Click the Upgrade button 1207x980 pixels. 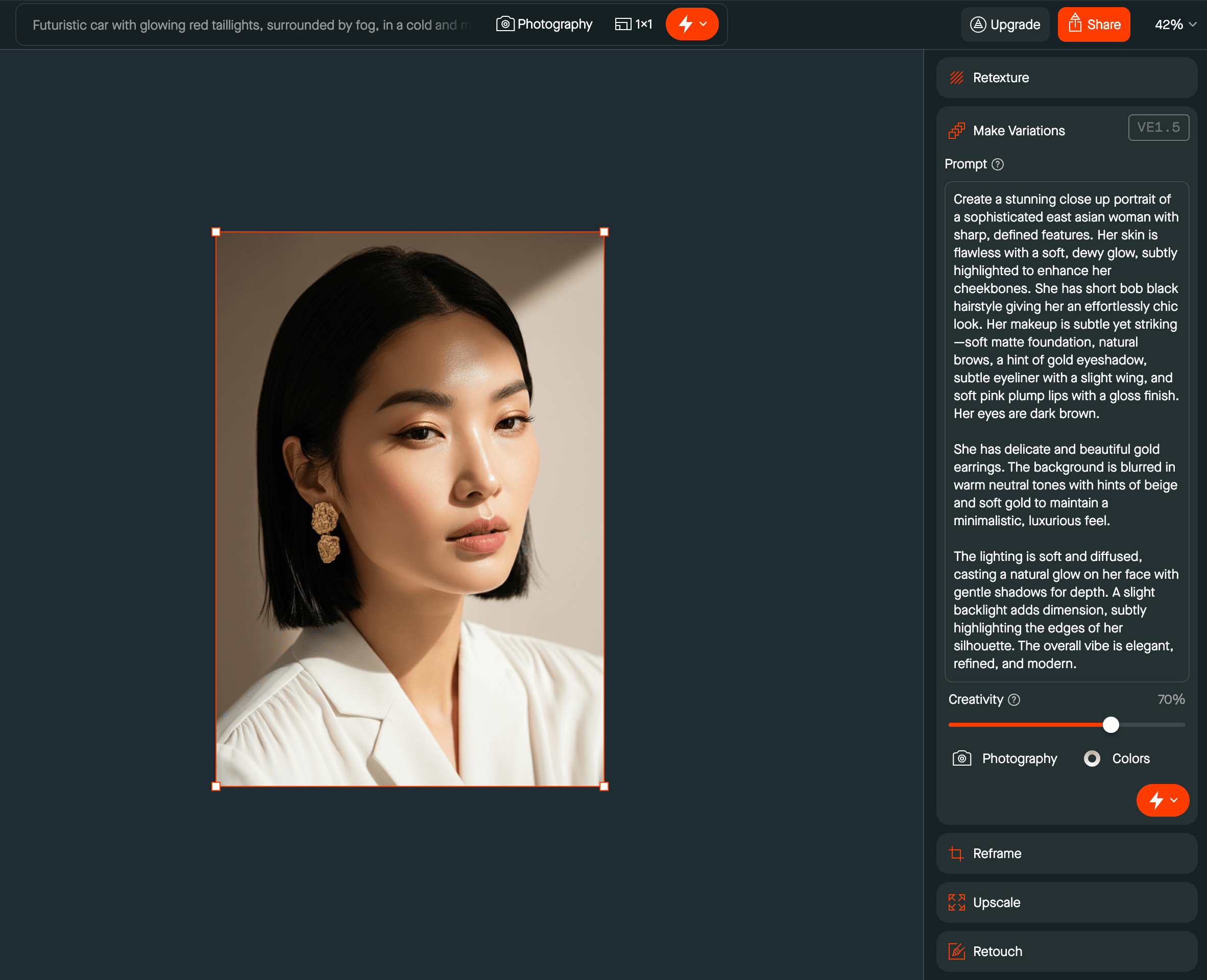(1005, 24)
